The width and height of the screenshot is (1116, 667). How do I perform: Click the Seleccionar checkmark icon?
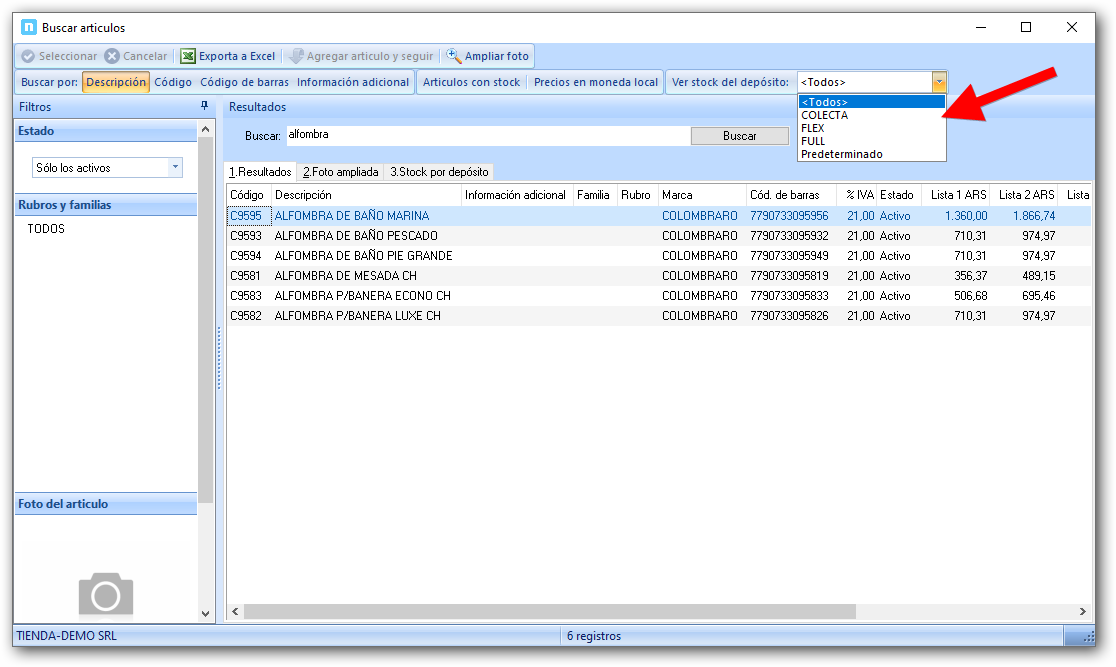click(28, 57)
